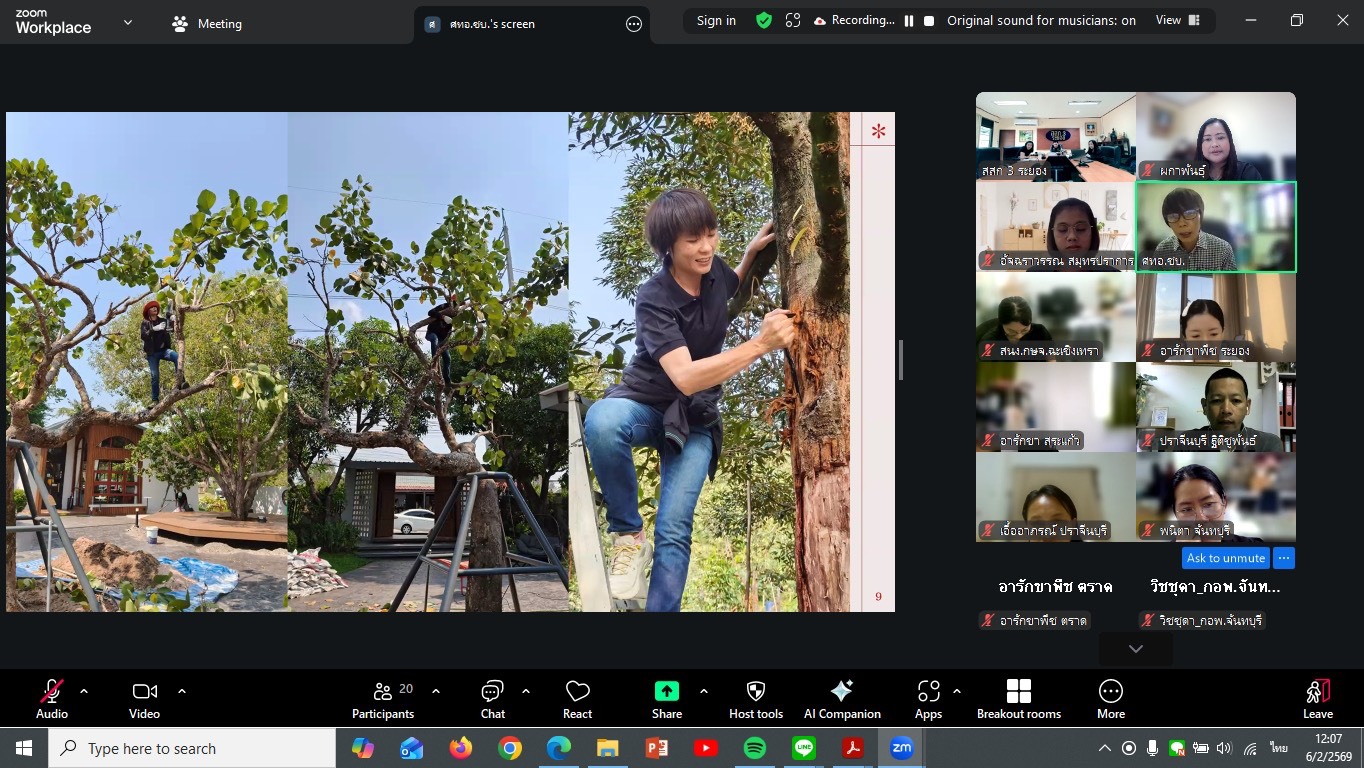The height and width of the screenshot is (768, 1364).
Task: Open Breakout rooms grid icon
Action: tap(1018, 692)
